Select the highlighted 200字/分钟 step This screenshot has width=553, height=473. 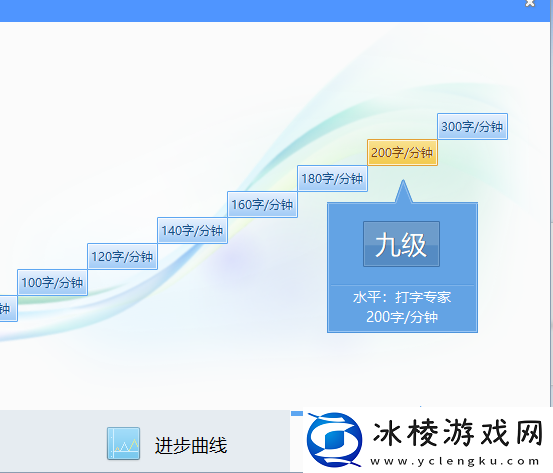402,152
